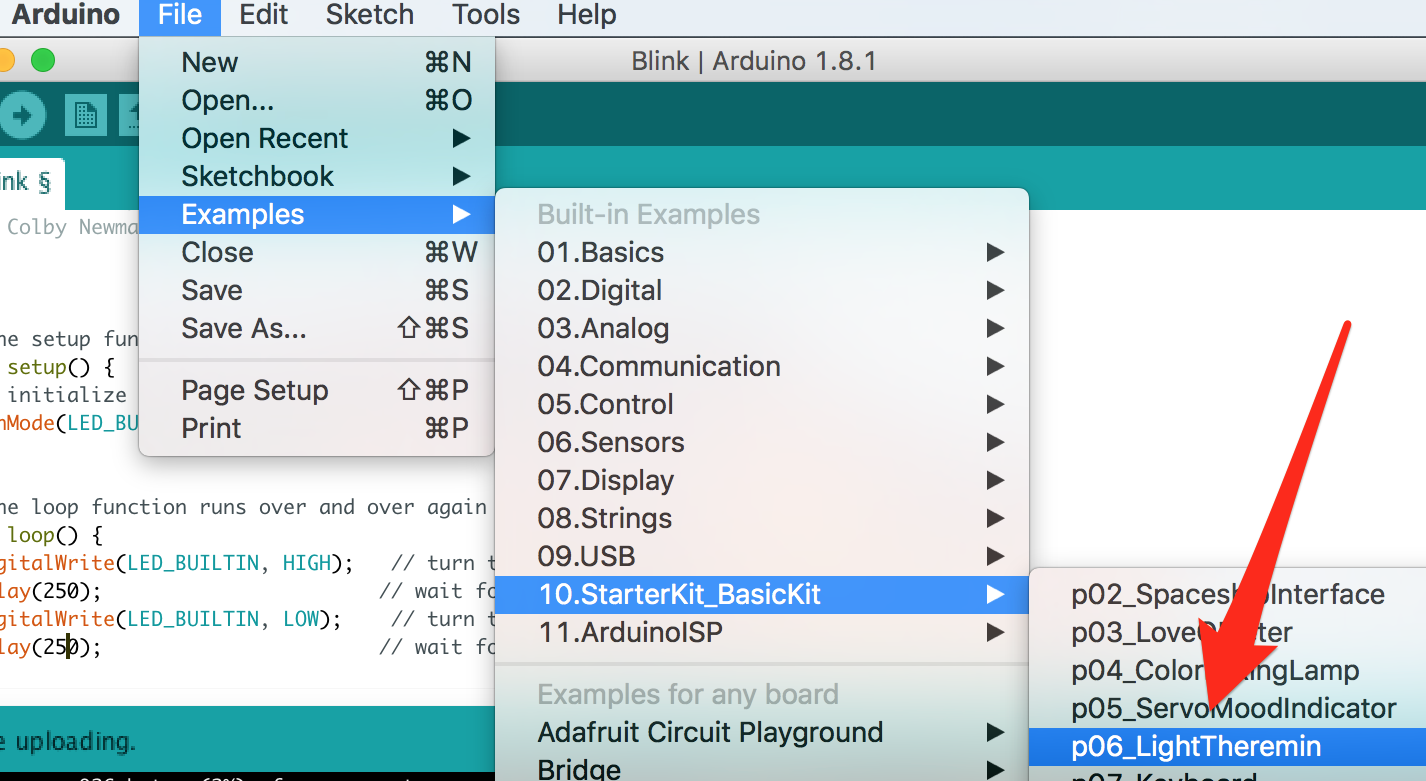Click the green window maximize button
The image size is (1426, 781).
(x=43, y=61)
